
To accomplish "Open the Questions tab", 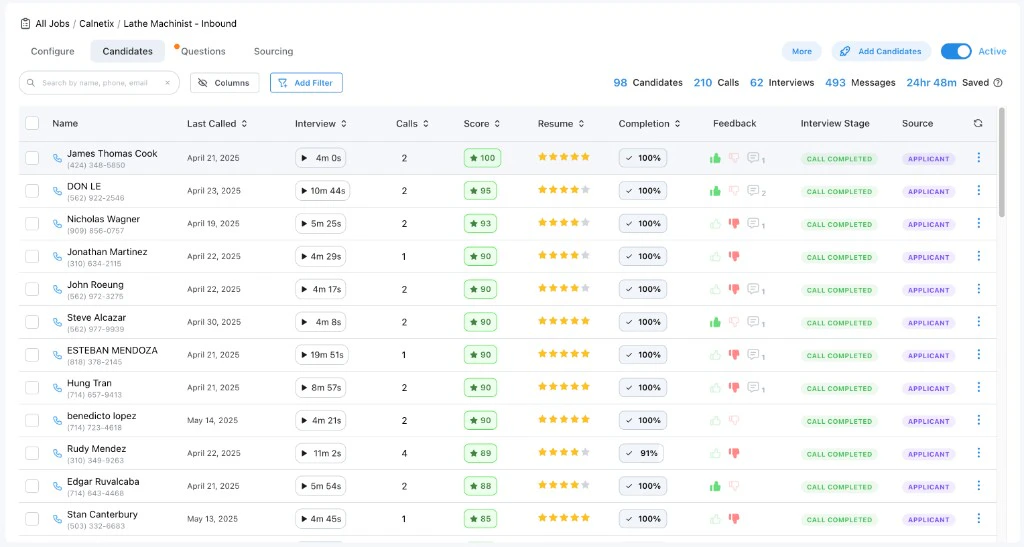I will click(x=202, y=51).
